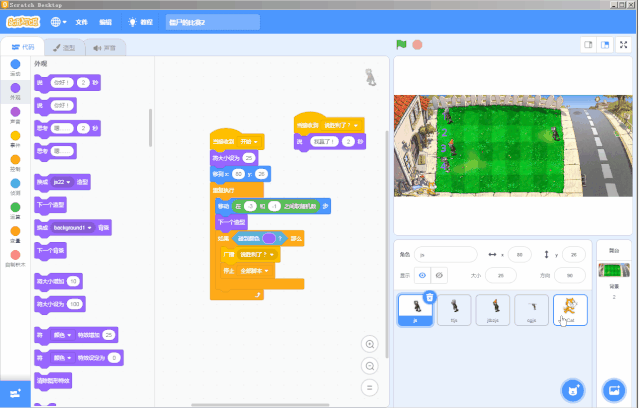The width and height of the screenshot is (639, 408).
Task: Open the message dropdown on the second when-I-receive block
Action: click(x=341, y=126)
